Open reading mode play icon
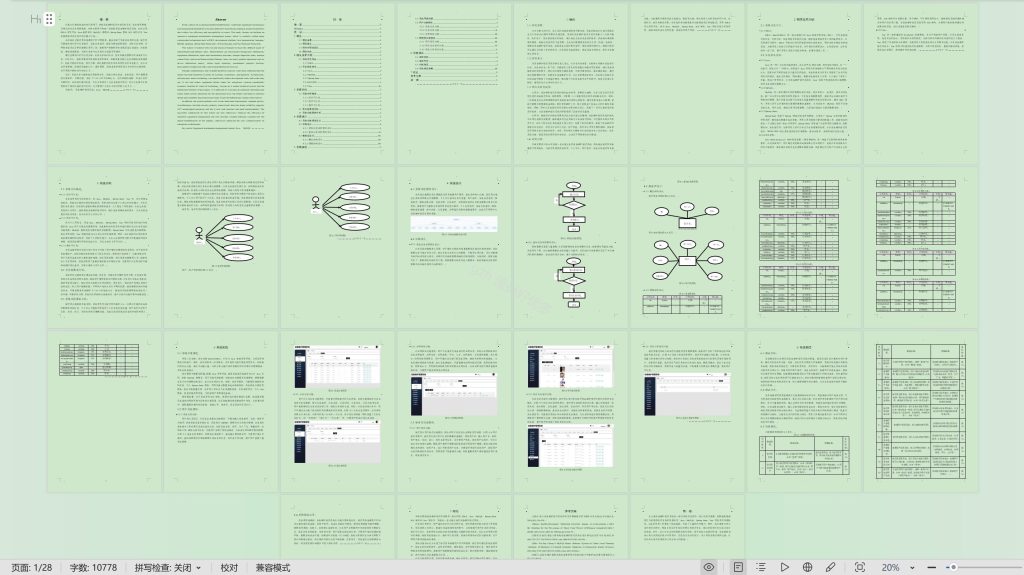The height and width of the screenshot is (575, 1024). click(x=784, y=567)
